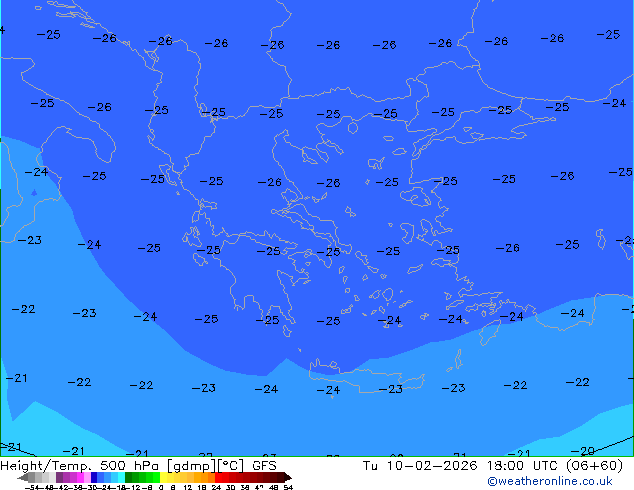This screenshot has height=490, width=634.
Task: Click the -20 temperature label on map
Action: [x=583, y=451]
